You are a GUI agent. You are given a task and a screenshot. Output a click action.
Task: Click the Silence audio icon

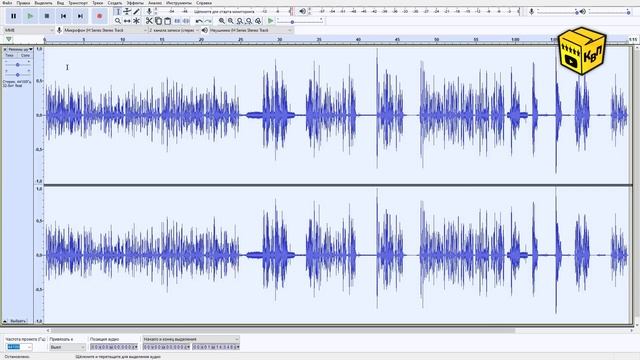pos(186,21)
